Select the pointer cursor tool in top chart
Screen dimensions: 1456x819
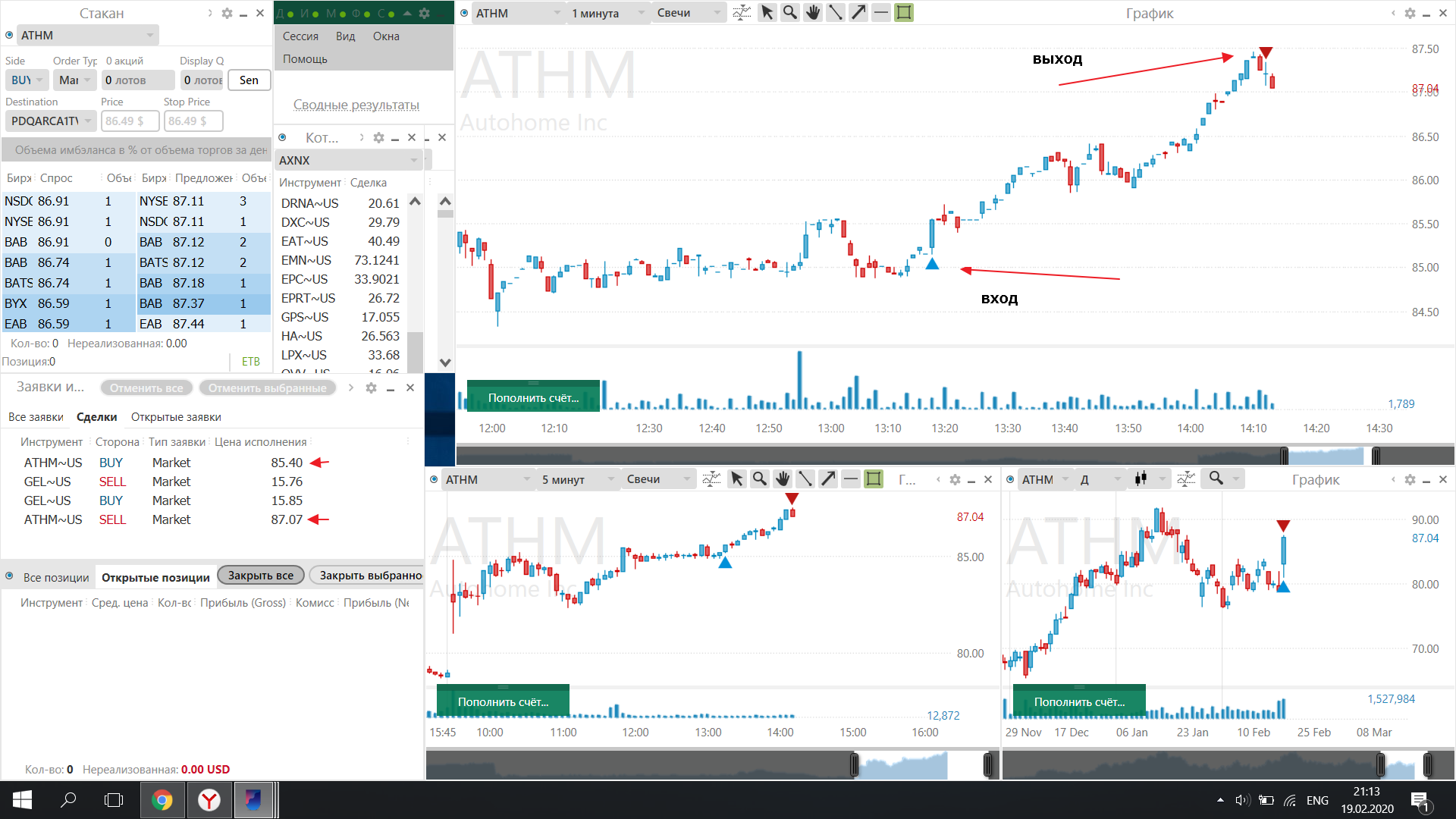point(767,13)
